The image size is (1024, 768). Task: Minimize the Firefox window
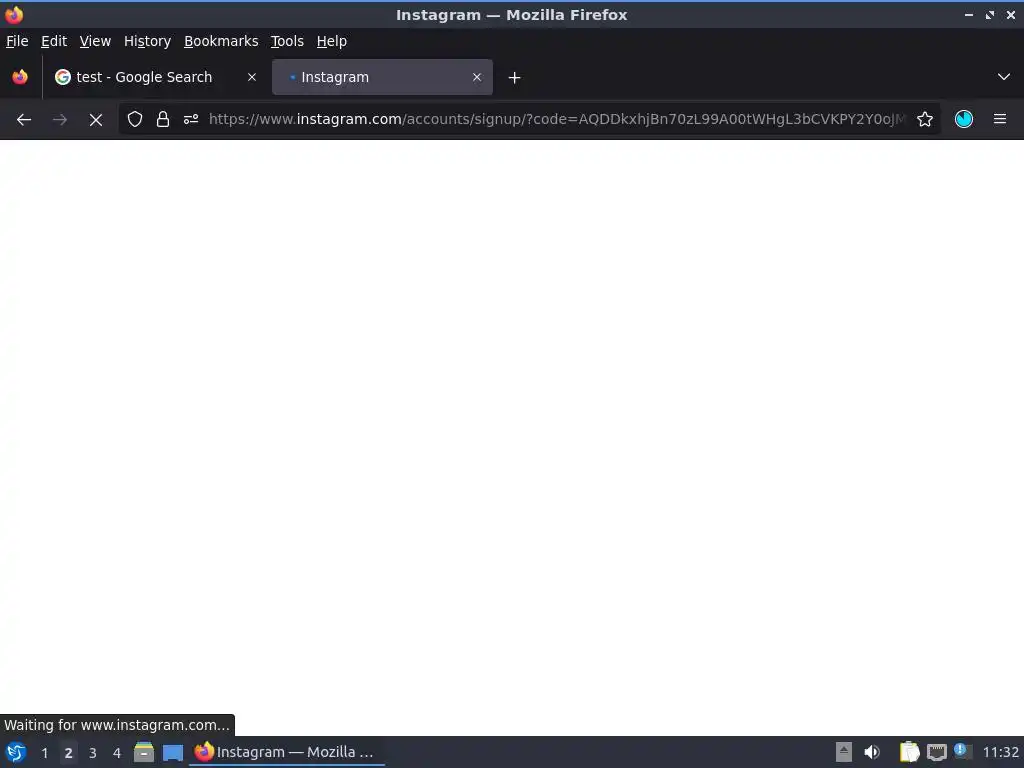coord(969,14)
